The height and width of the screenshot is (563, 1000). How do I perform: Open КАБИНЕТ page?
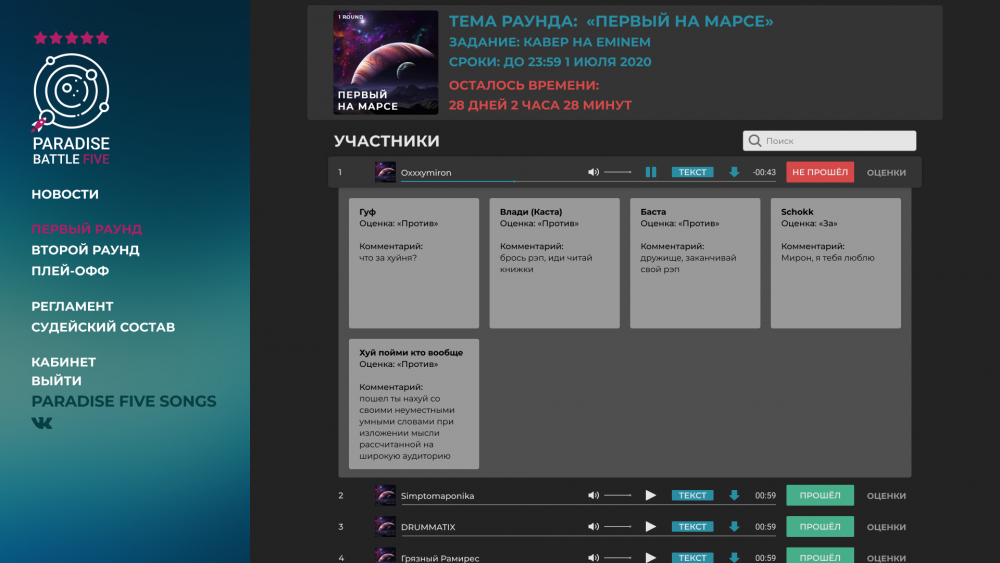click(64, 362)
